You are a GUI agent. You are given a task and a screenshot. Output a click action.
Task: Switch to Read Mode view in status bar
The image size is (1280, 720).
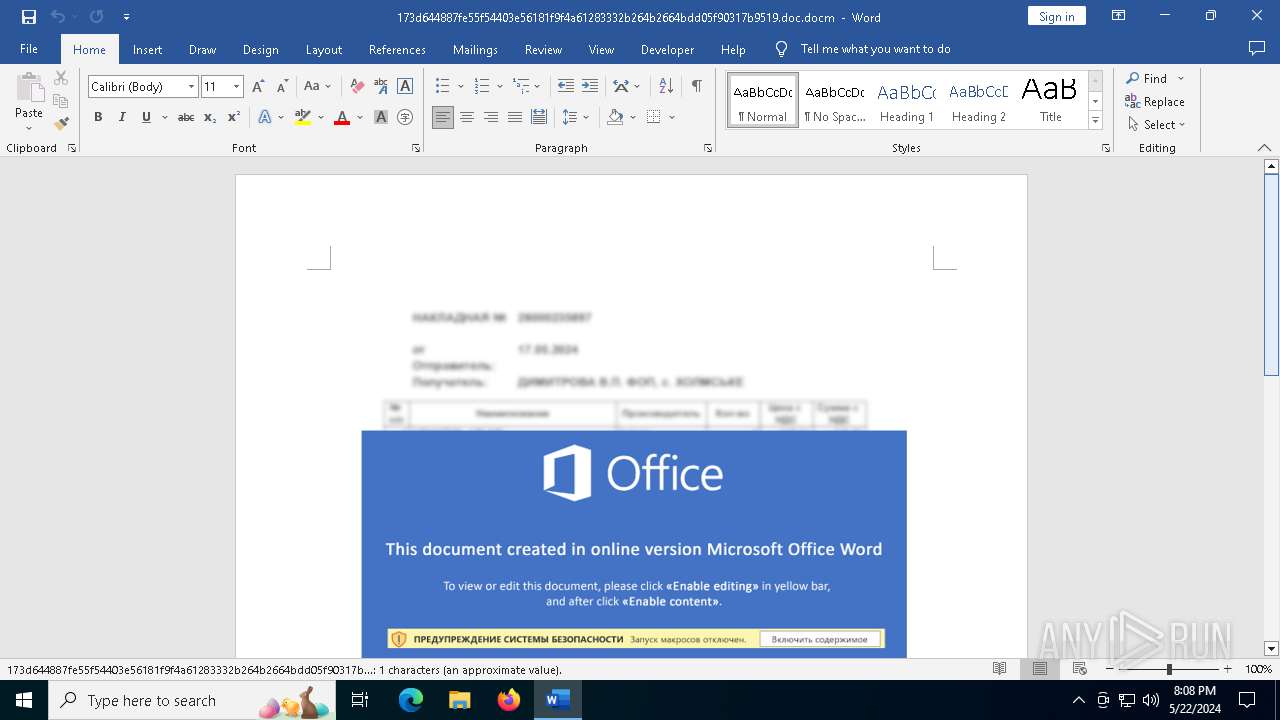pos(999,669)
